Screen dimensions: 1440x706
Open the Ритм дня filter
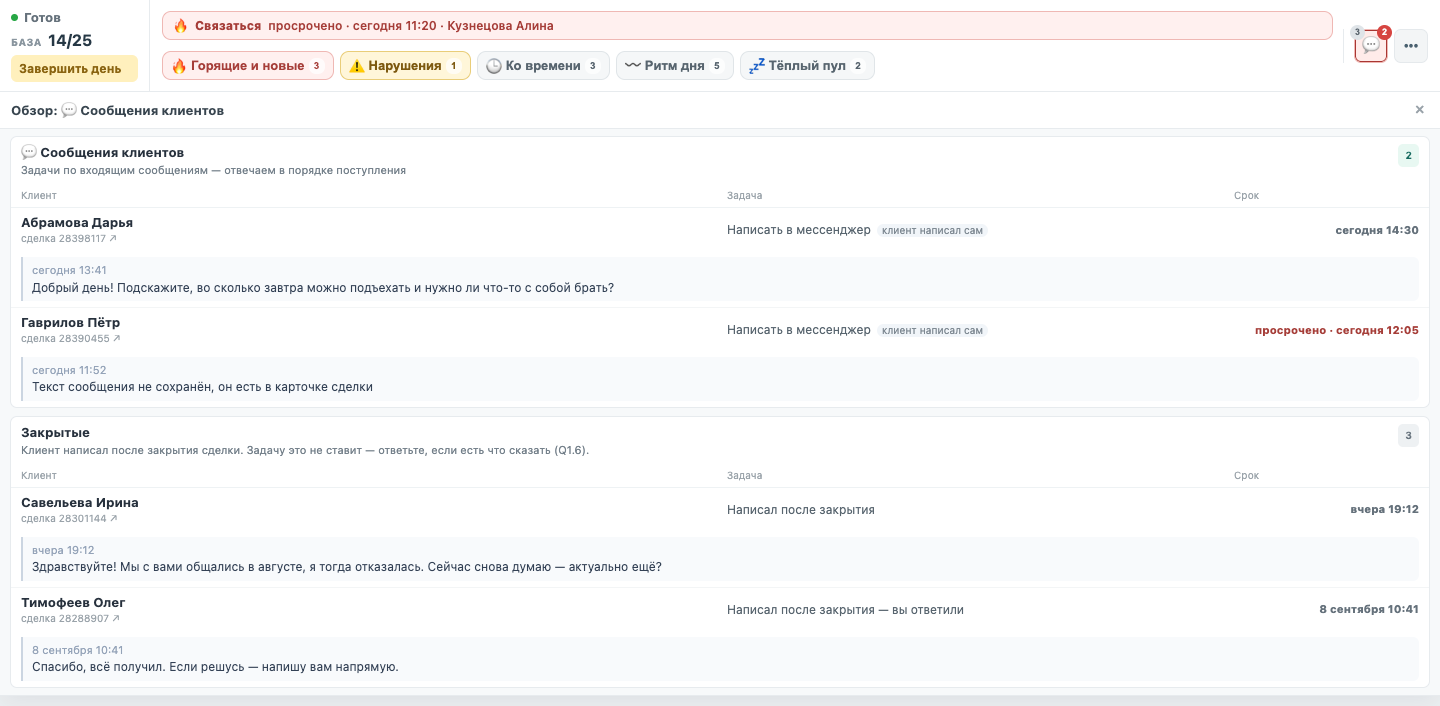pyautogui.click(x=675, y=66)
